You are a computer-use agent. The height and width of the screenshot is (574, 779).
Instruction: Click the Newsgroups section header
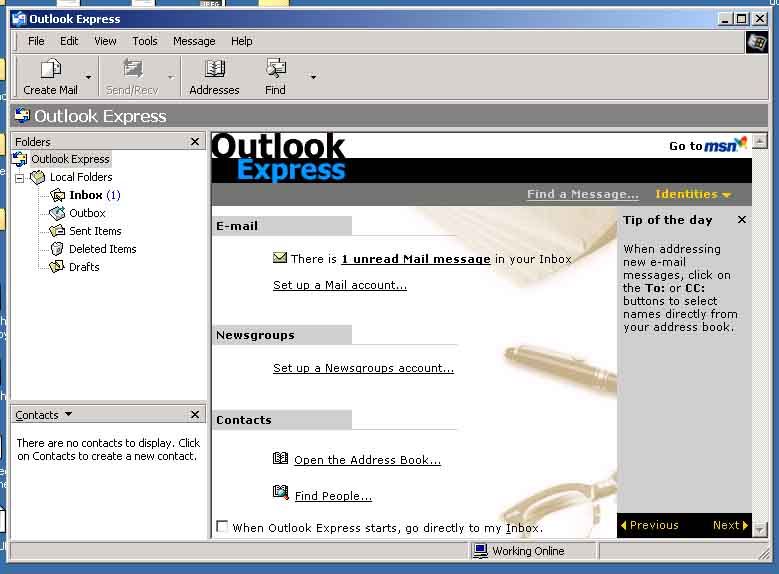pos(282,335)
